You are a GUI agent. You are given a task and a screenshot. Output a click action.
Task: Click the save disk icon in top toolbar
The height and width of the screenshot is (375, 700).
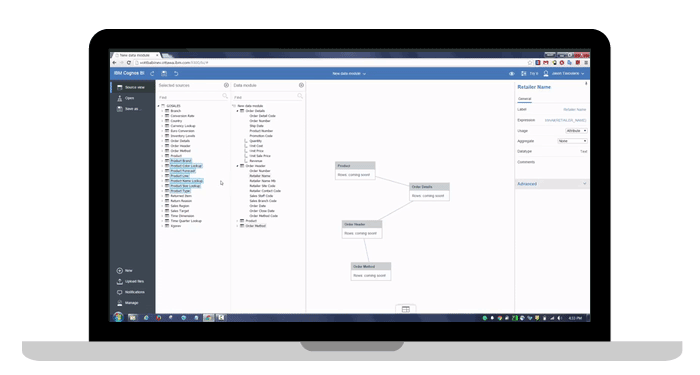[x=164, y=73]
